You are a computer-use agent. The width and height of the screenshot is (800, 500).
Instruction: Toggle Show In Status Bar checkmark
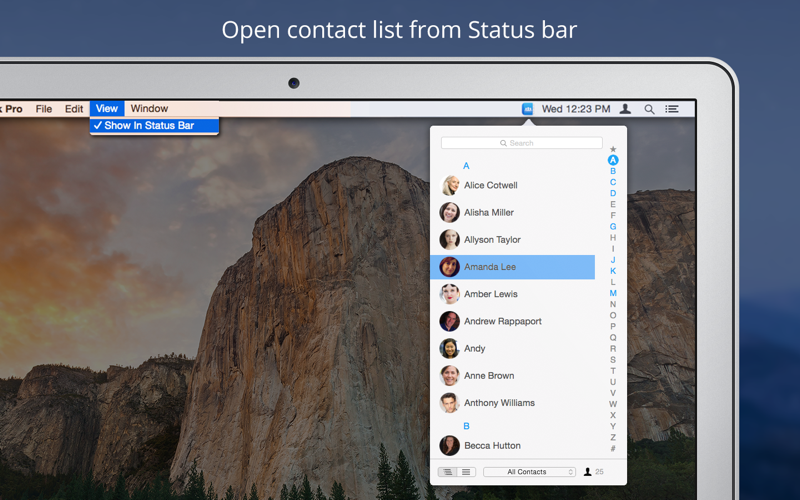coord(154,126)
